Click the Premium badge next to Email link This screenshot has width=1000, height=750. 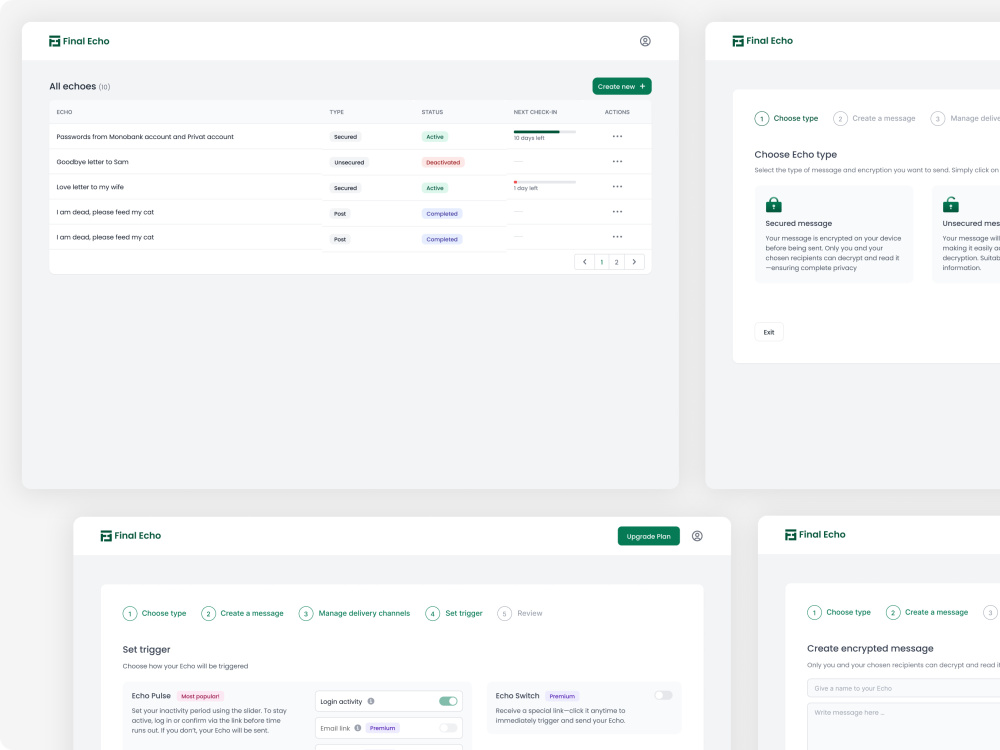pyautogui.click(x=382, y=728)
